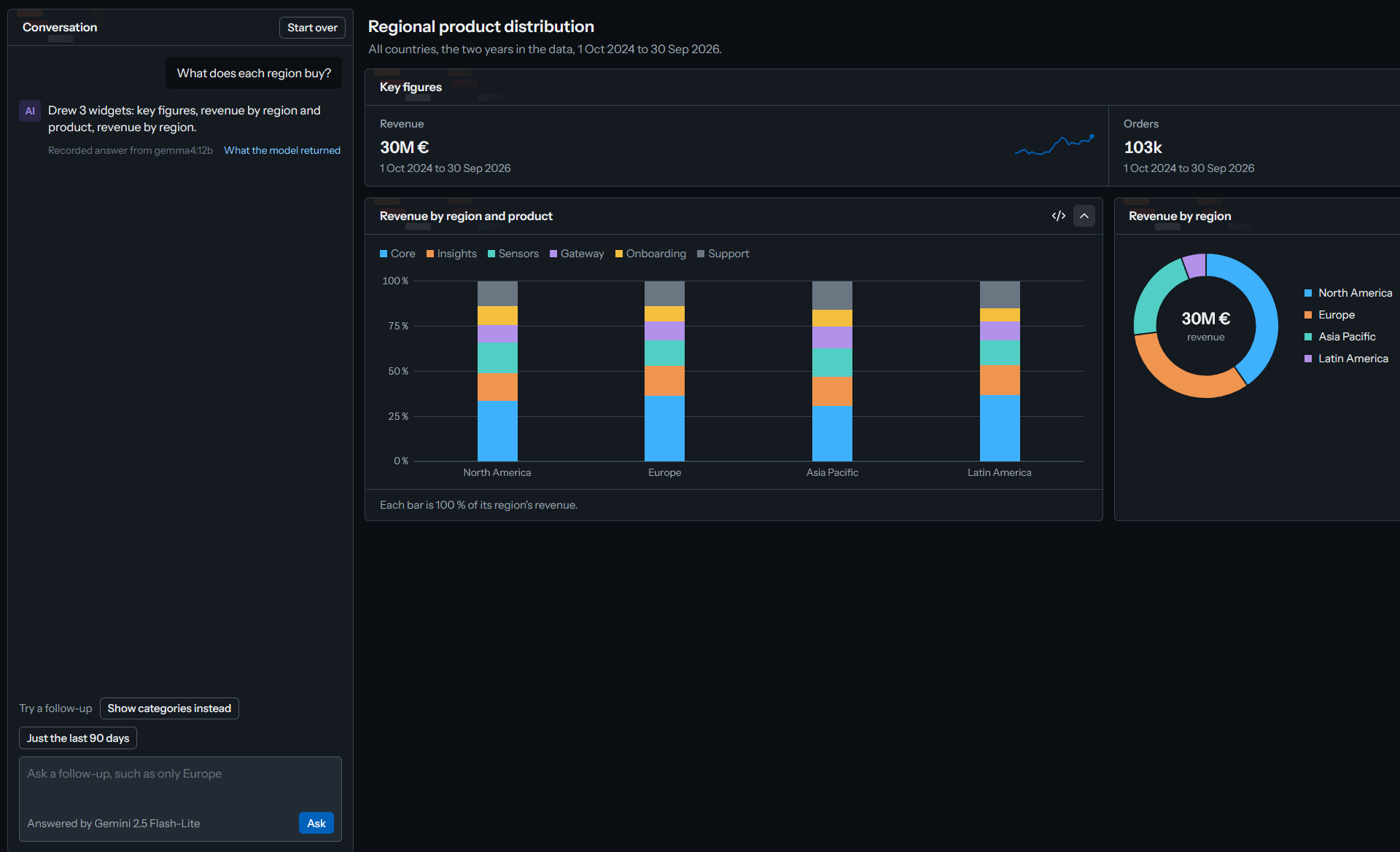Click the North America entry in the donut legend

pyautogui.click(x=1348, y=293)
